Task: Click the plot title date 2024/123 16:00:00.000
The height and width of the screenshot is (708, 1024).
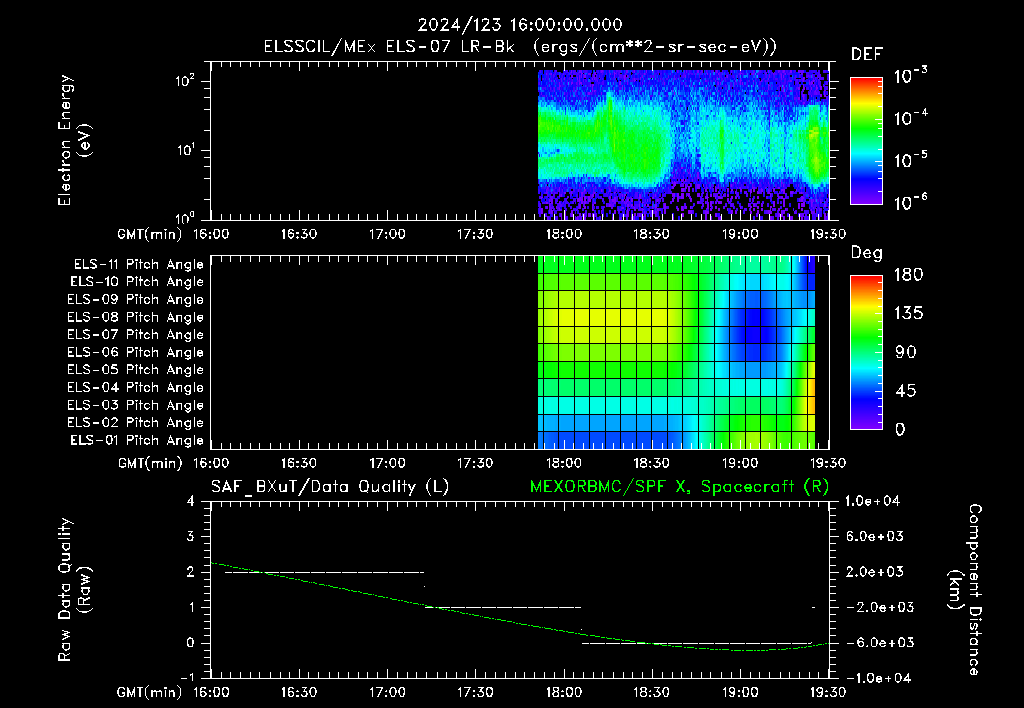Action: point(520,25)
